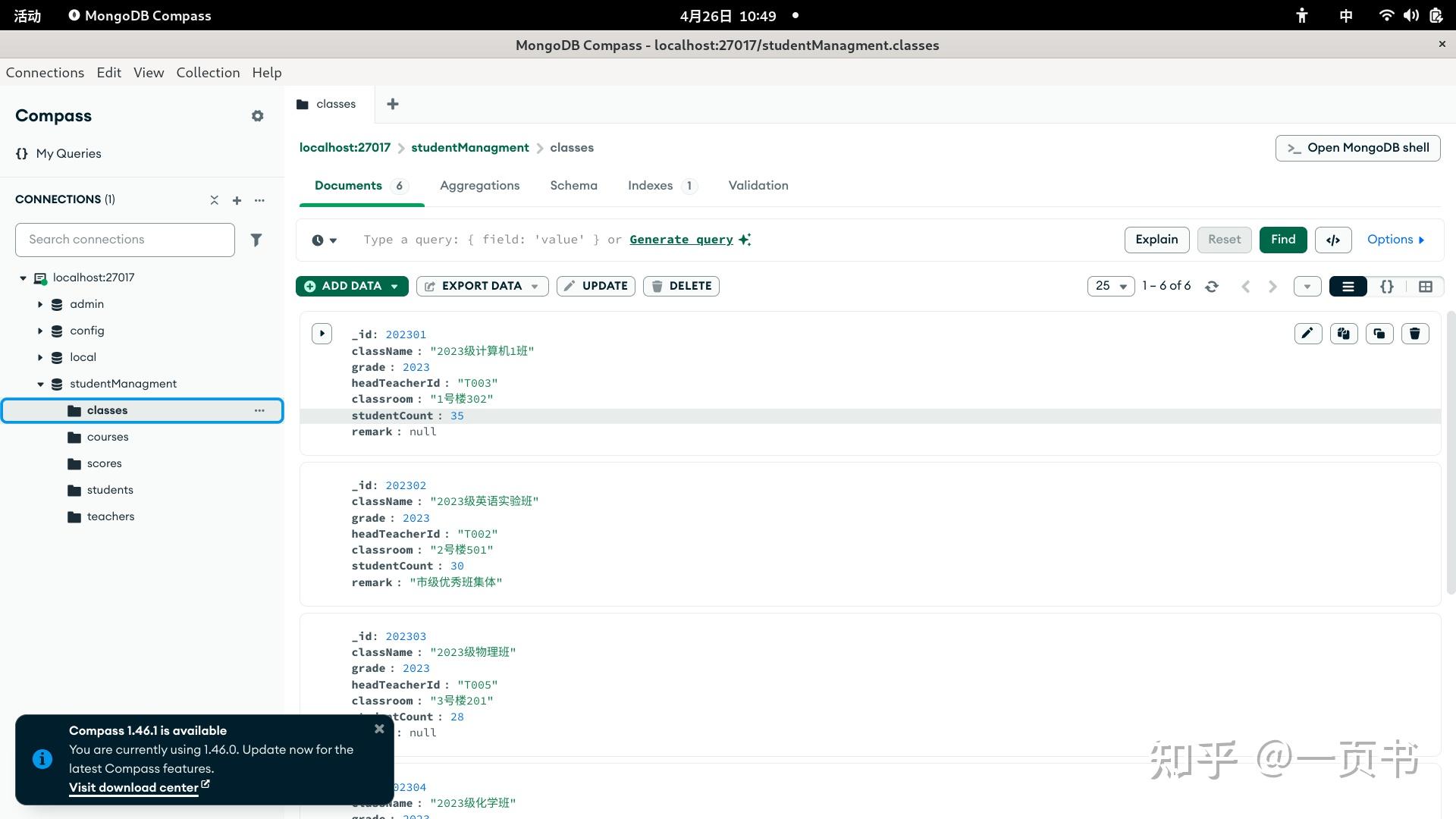This screenshot has width=1456, height=819.
Task: Open the query code export button
Action: [1332, 240]
